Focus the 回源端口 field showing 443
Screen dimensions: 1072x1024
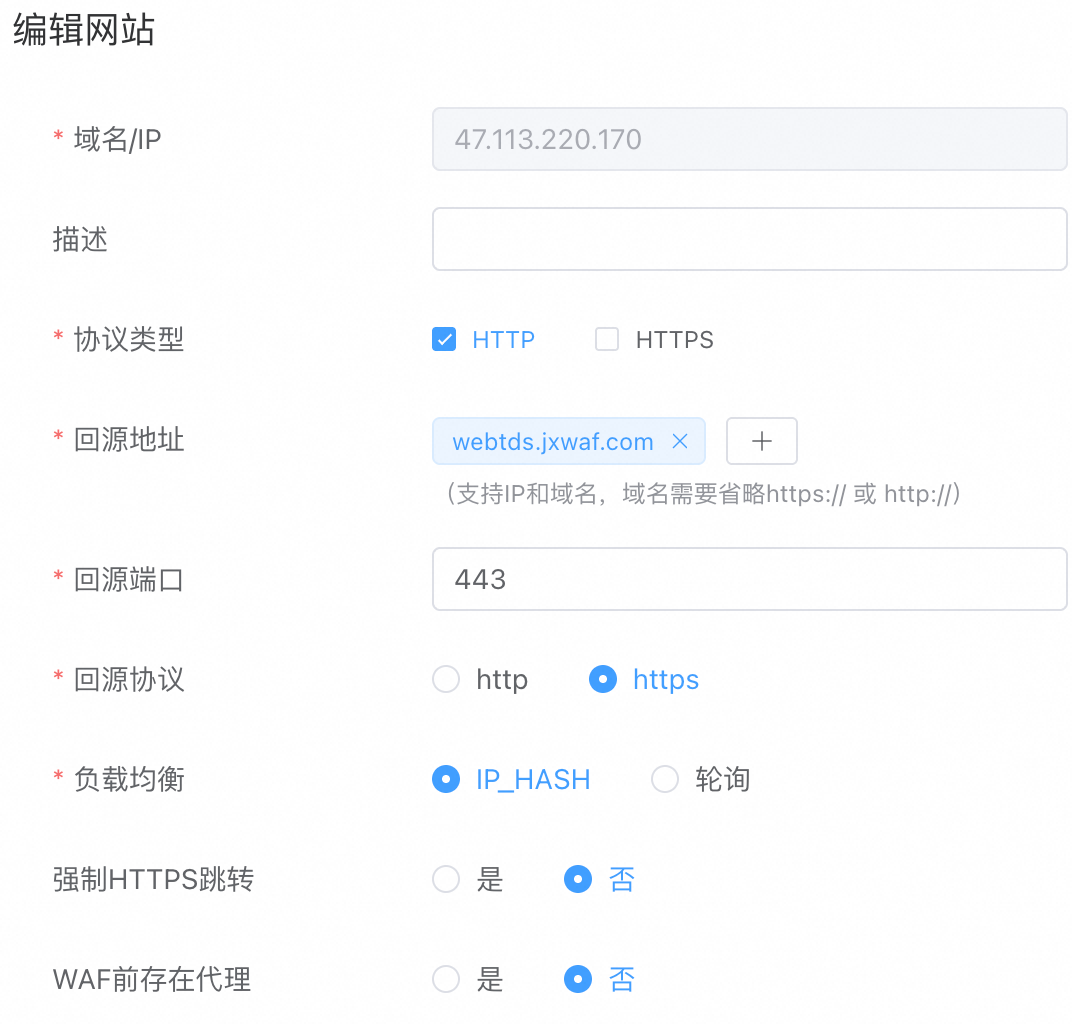[750, 579]
